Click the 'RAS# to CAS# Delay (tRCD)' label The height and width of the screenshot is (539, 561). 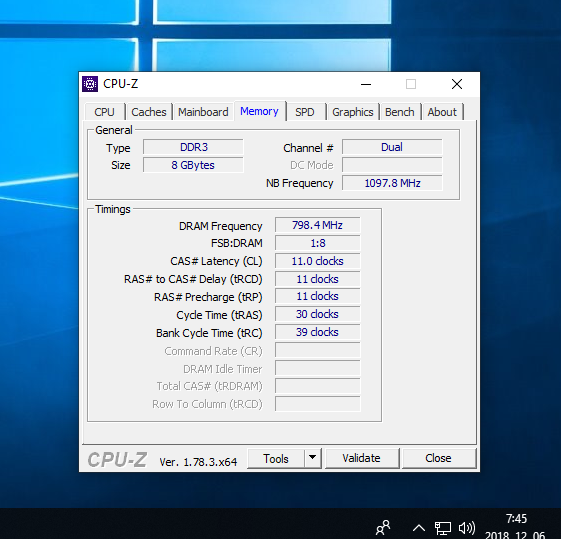193,279
